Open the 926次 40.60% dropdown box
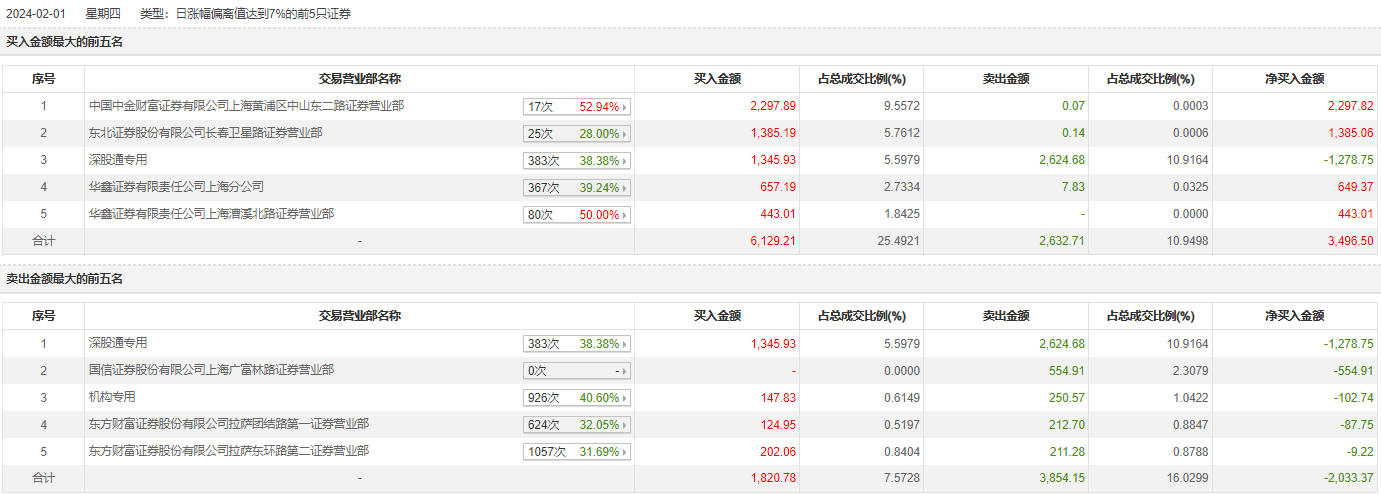 click(x=577, y=398)
